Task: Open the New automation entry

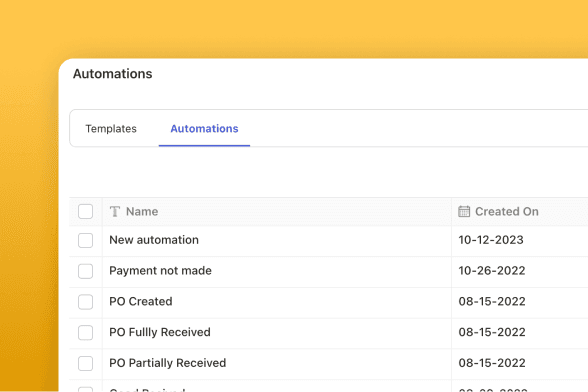Action: (154, 240)
